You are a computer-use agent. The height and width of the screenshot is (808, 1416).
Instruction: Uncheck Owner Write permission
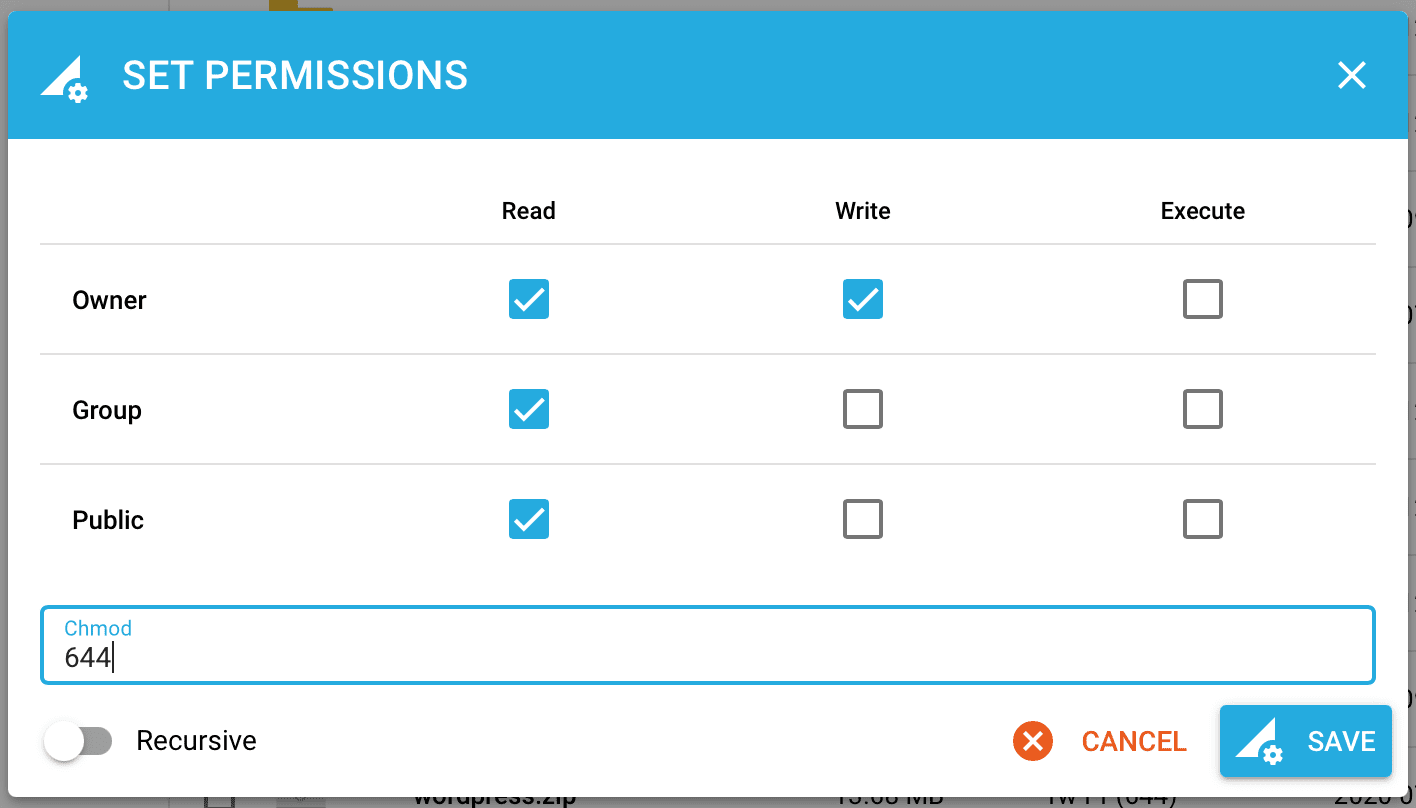coord(862,299)
